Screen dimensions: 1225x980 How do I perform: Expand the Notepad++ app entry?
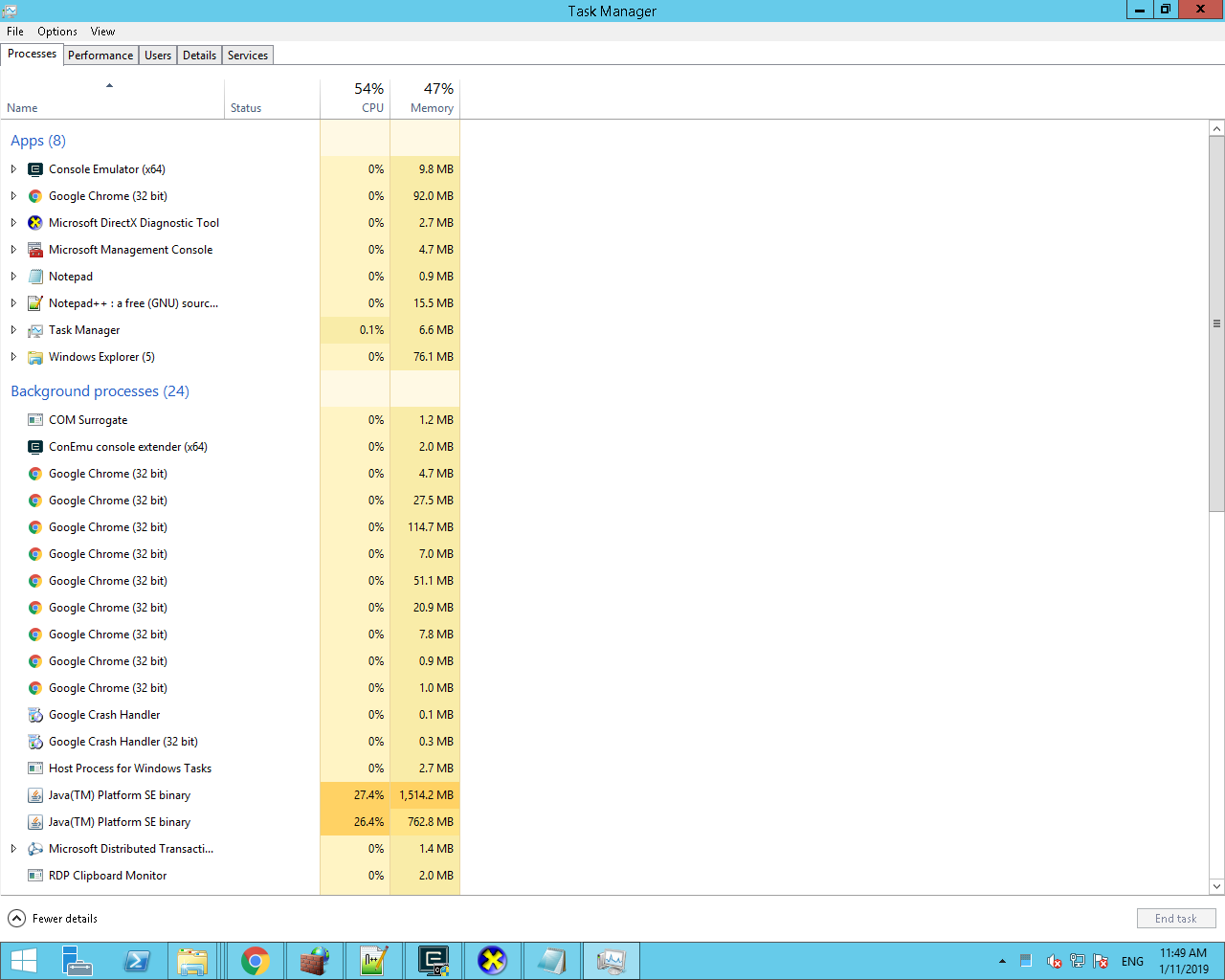point(13,303)
